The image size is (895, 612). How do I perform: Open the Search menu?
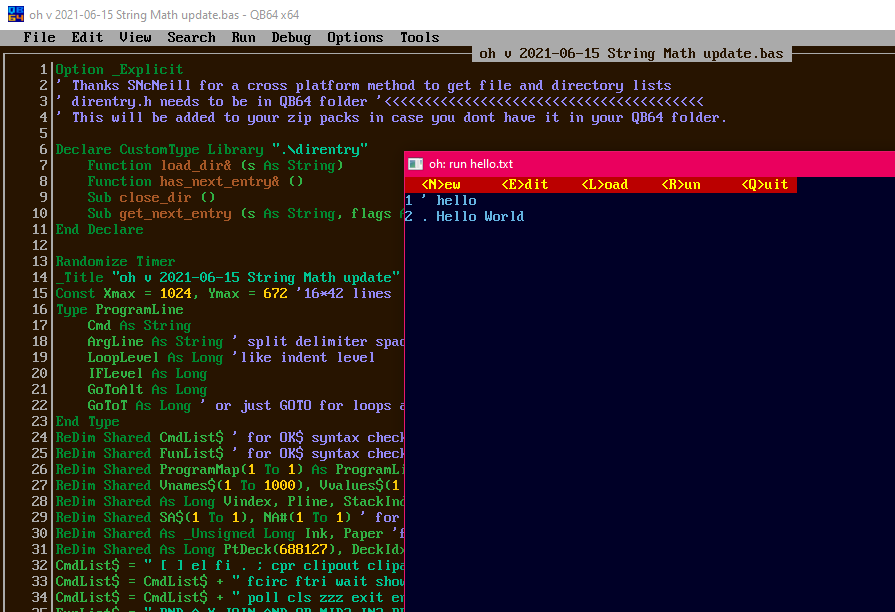(191, 38)
